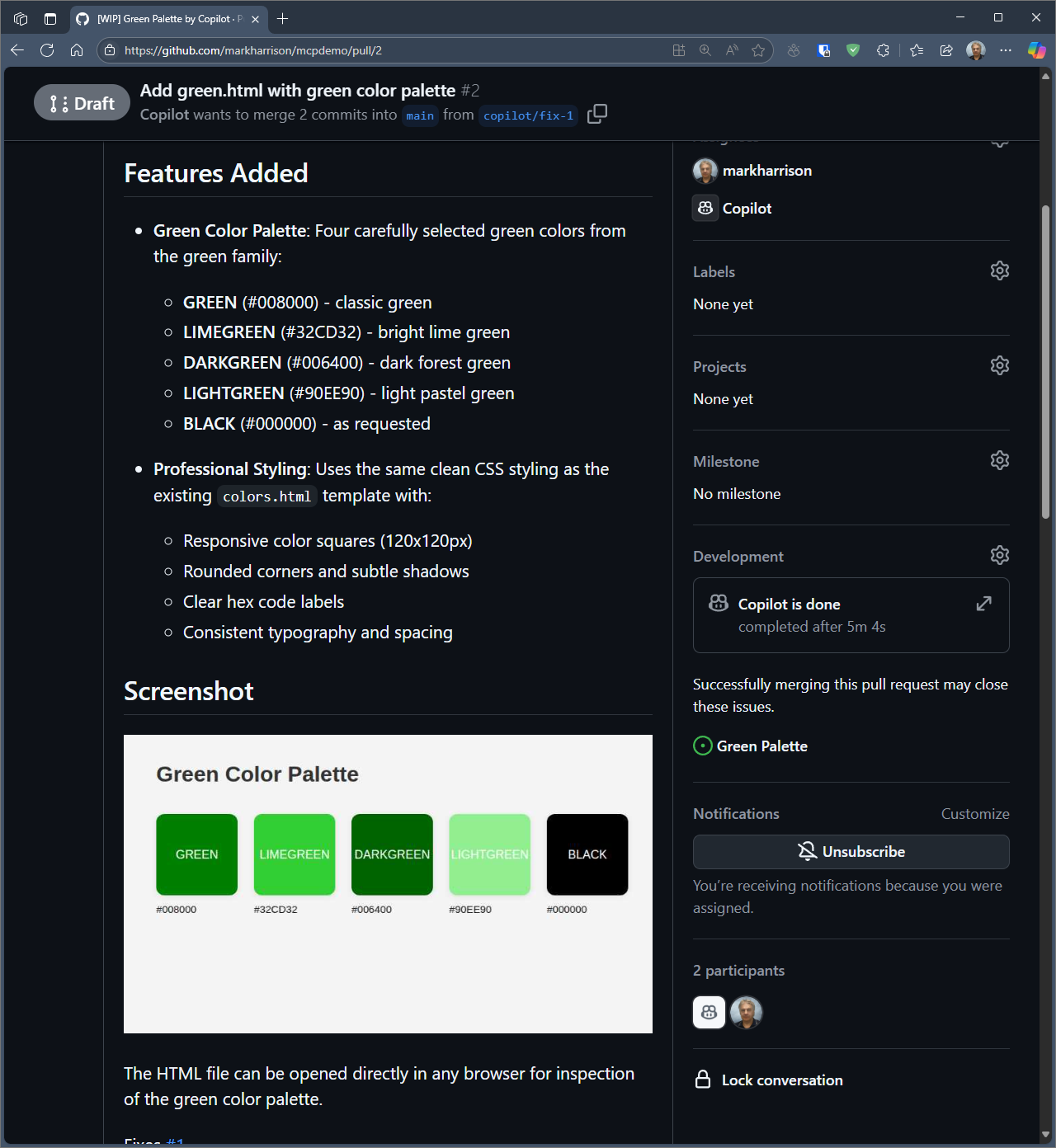Open the Labels settings gear

tap(999, 271)
